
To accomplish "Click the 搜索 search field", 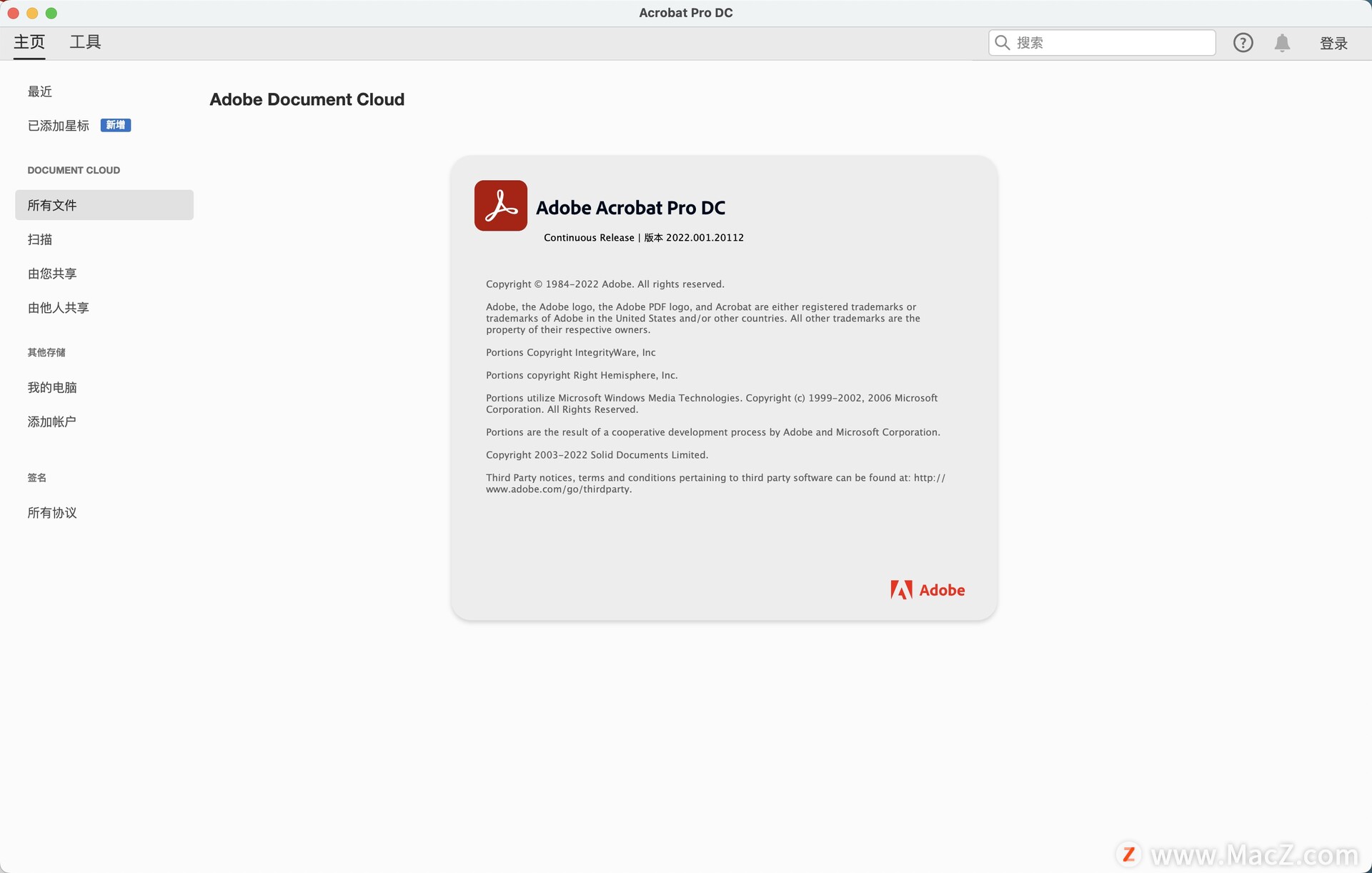I will [1102, 43].
